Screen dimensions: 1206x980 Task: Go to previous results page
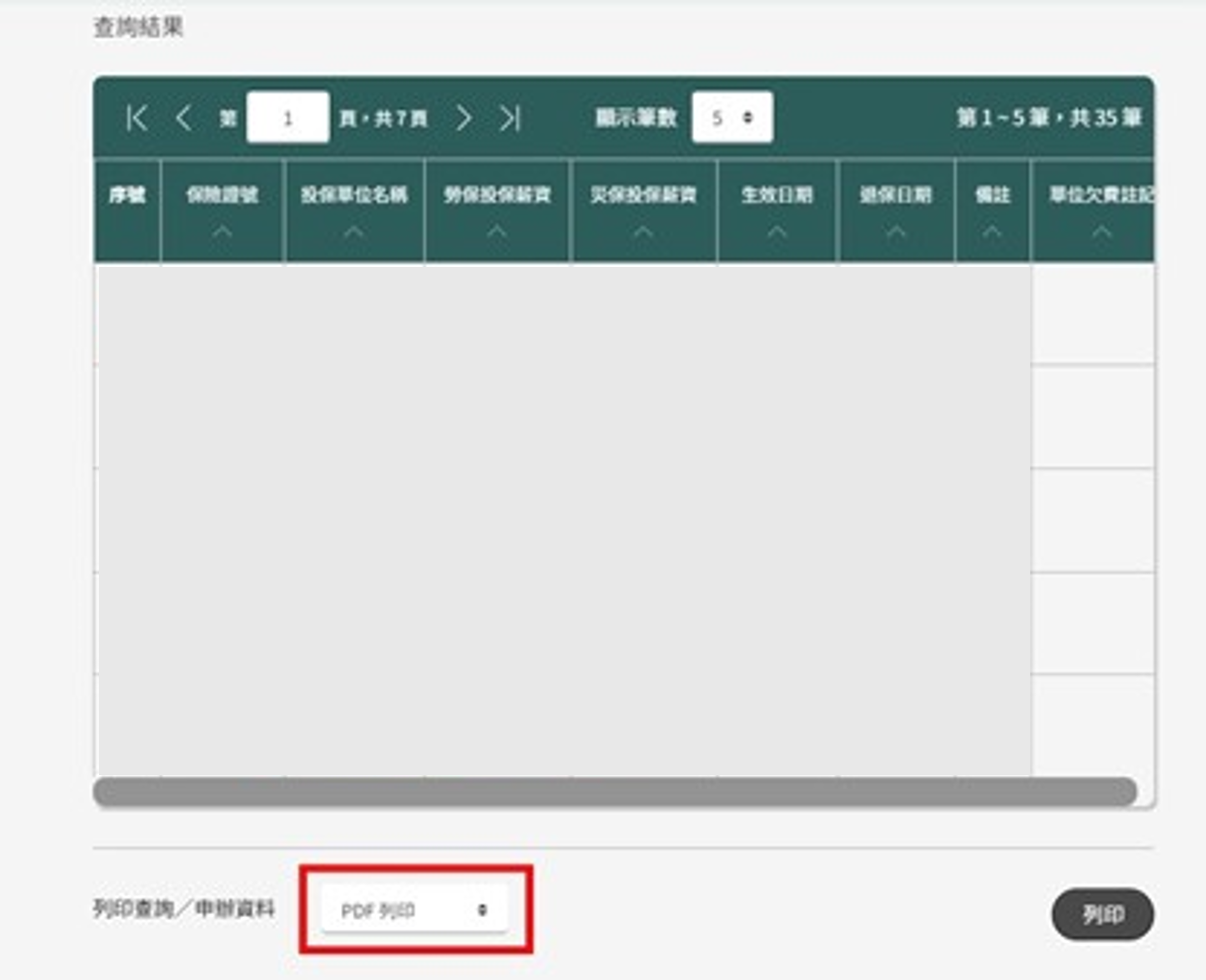click(x=183, y=118)
